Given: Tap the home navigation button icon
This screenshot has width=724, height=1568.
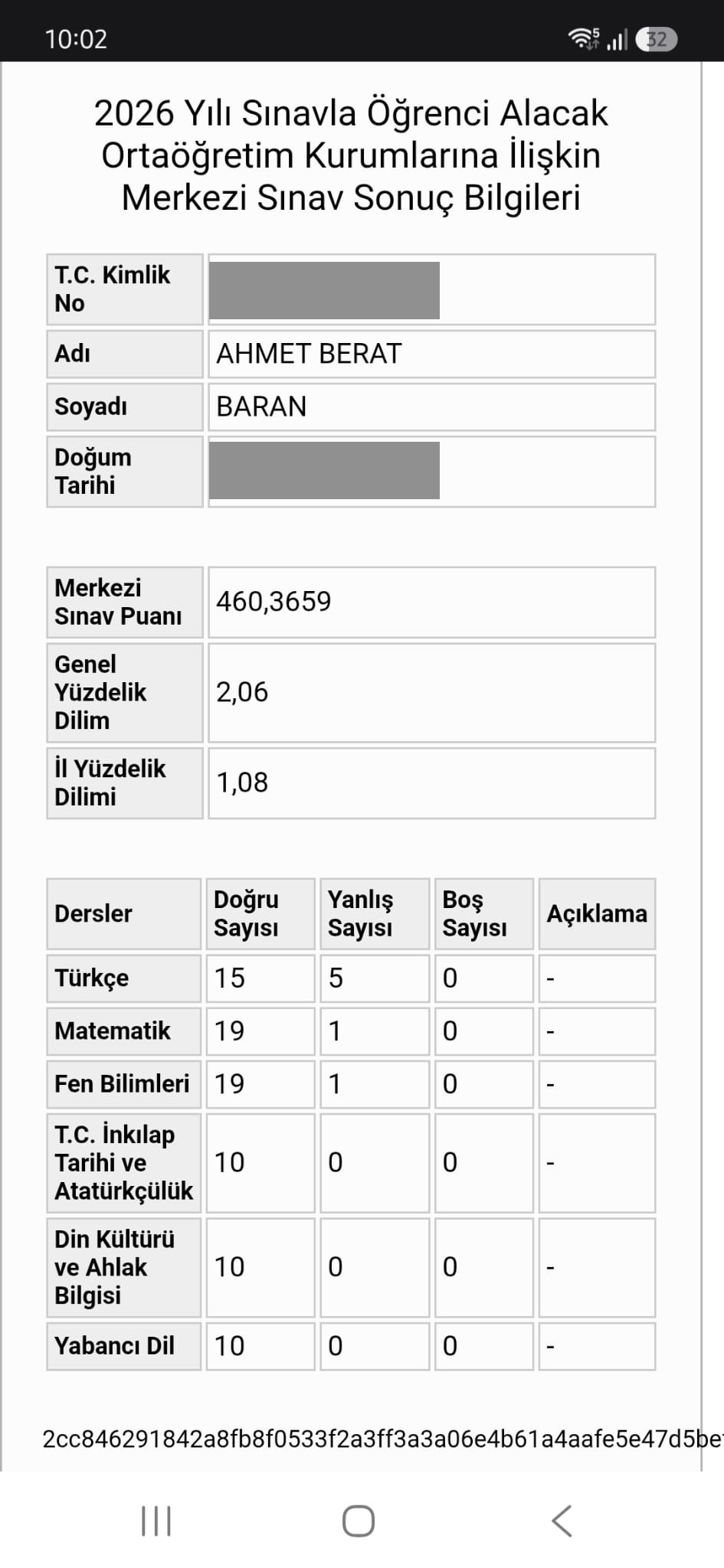Looking at the screenshot, I should (359, 1521).
